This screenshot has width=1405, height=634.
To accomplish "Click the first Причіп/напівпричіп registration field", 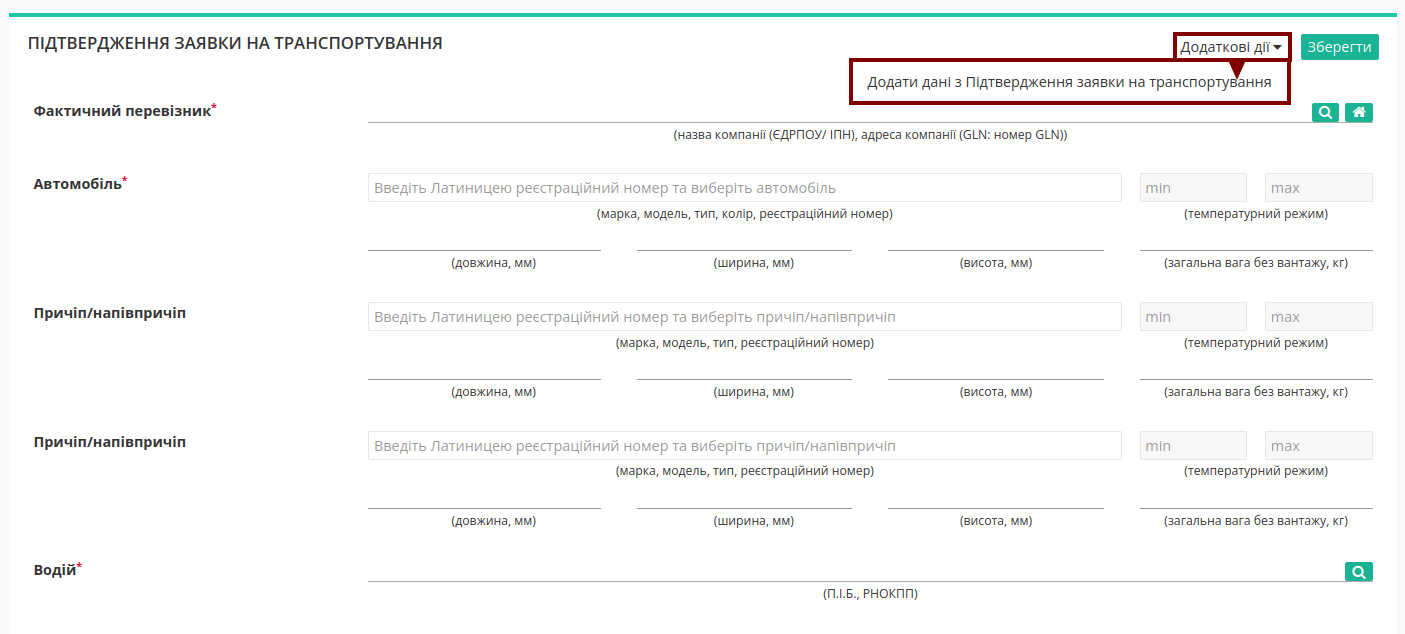I will pos(745,317).
